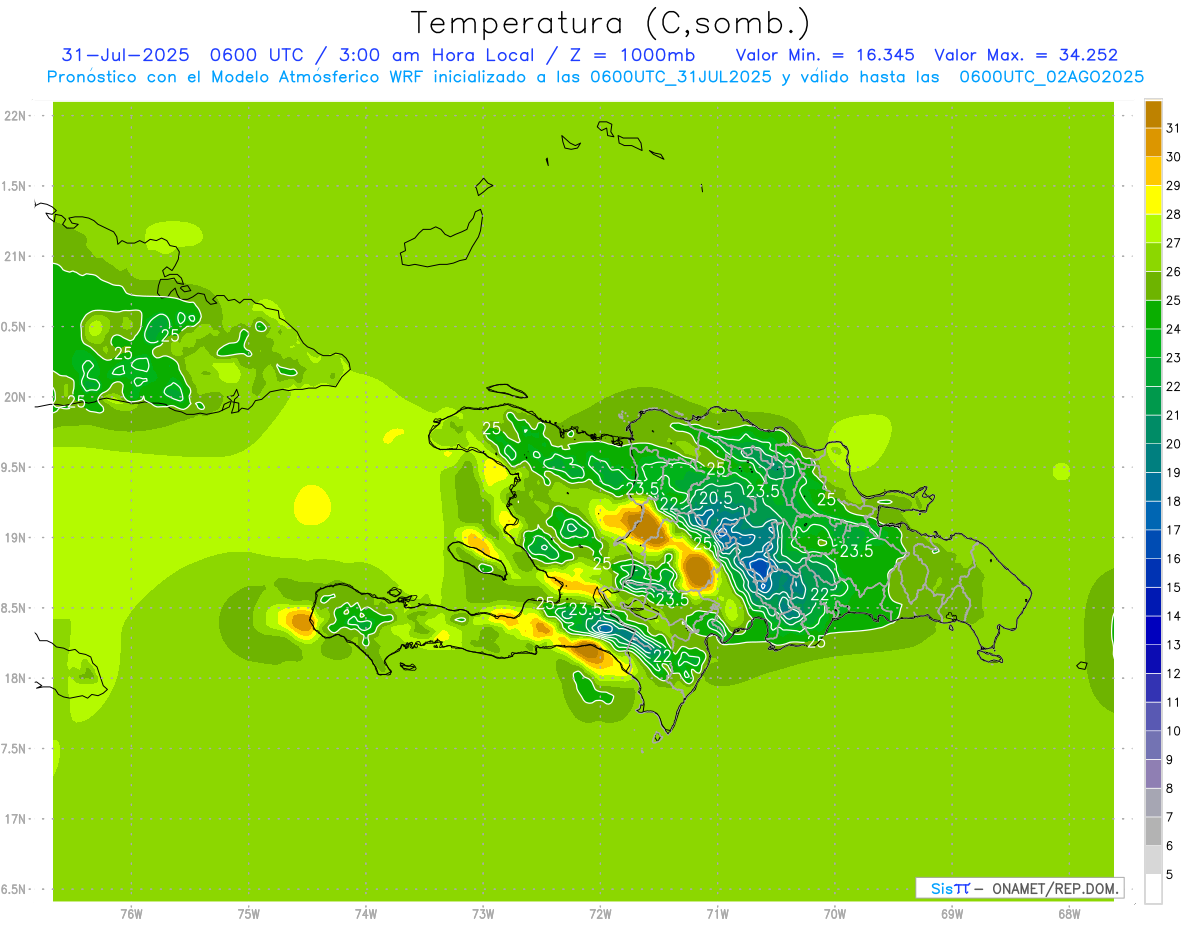This screenshot has height=927, width=1200.
Task: Click the "76W" longitude axis label
Action: tap(131, 914)
